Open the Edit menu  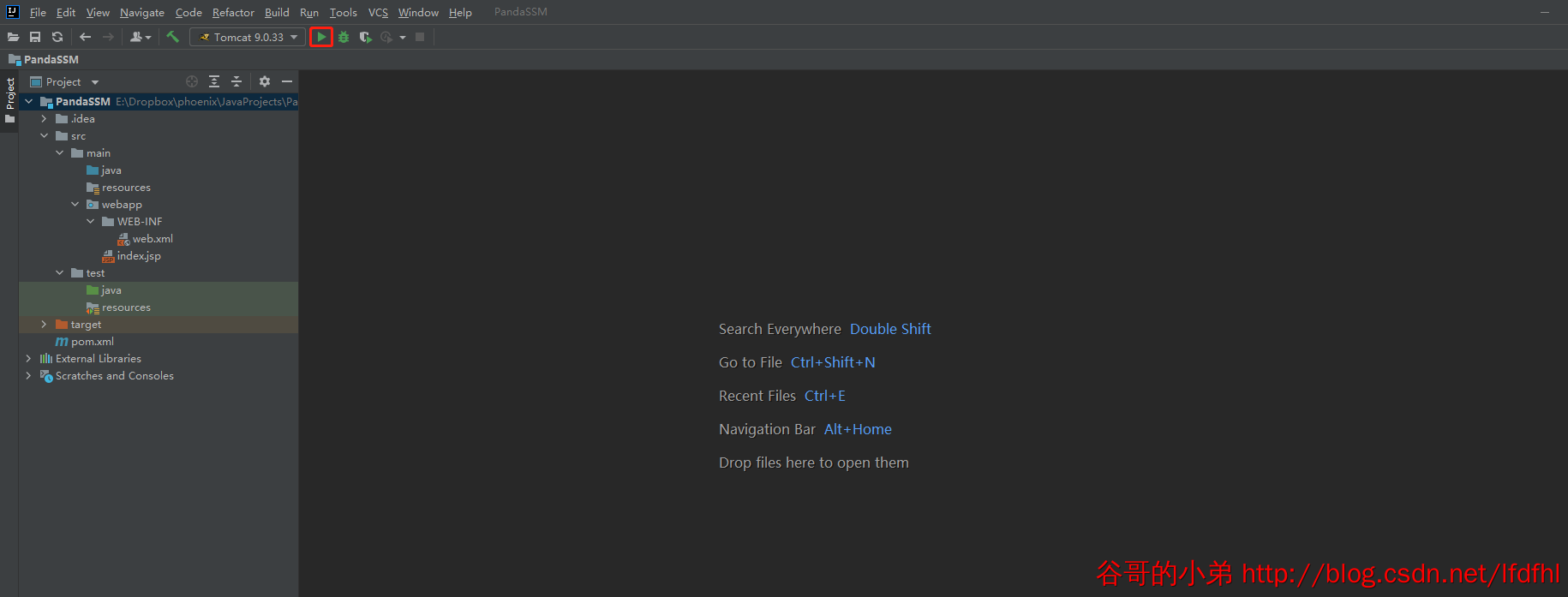pyautogui.click(x=66, y=12)
